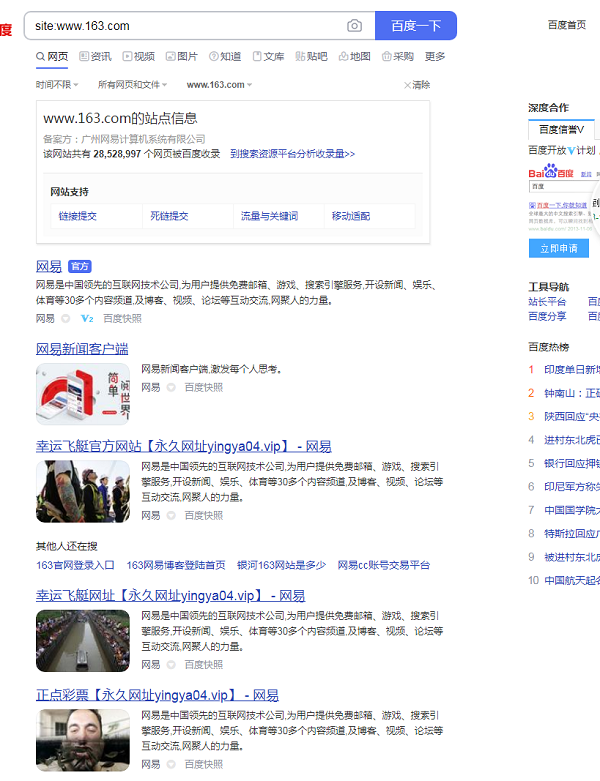
Task: Open the 更多 menu
Action: pyautogui.click(x=435, y=56)
